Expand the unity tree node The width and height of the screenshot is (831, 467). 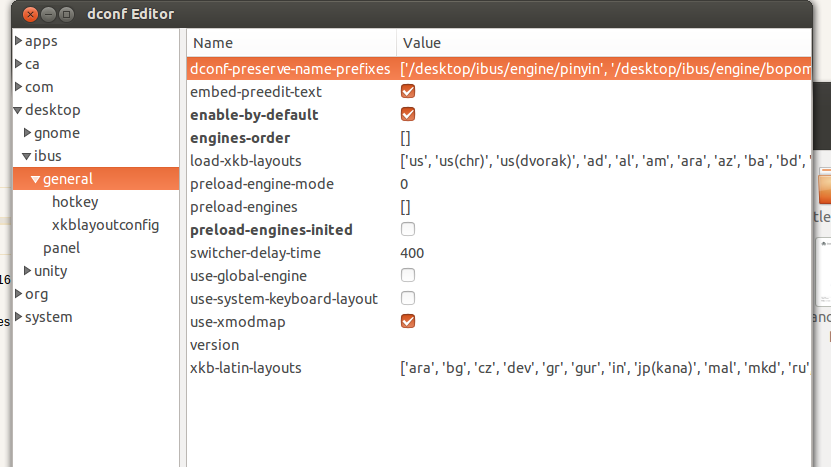[28, 270]
